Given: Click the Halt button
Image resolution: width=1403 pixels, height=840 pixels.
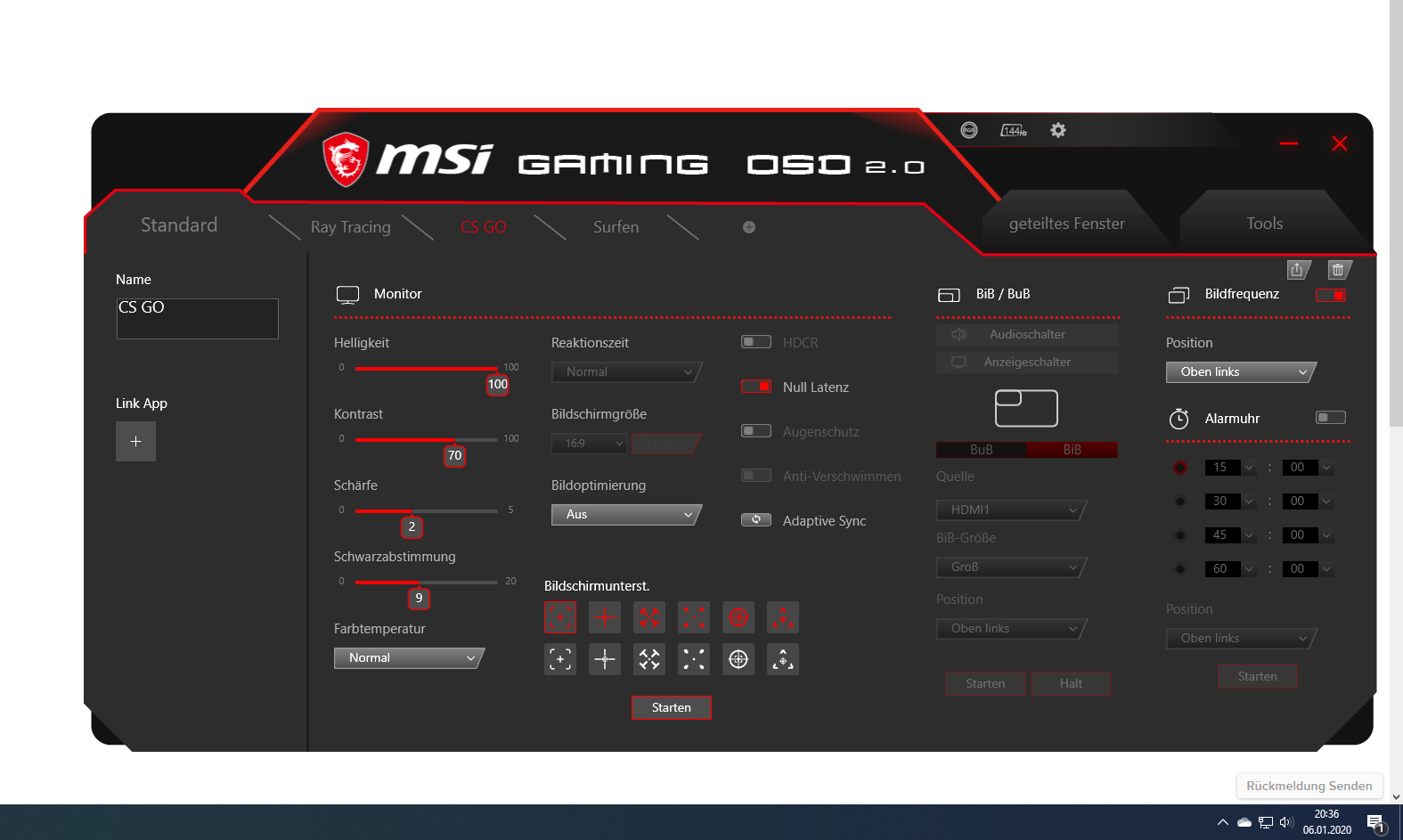Looking at the screenshot, I should coord(1071,683).
